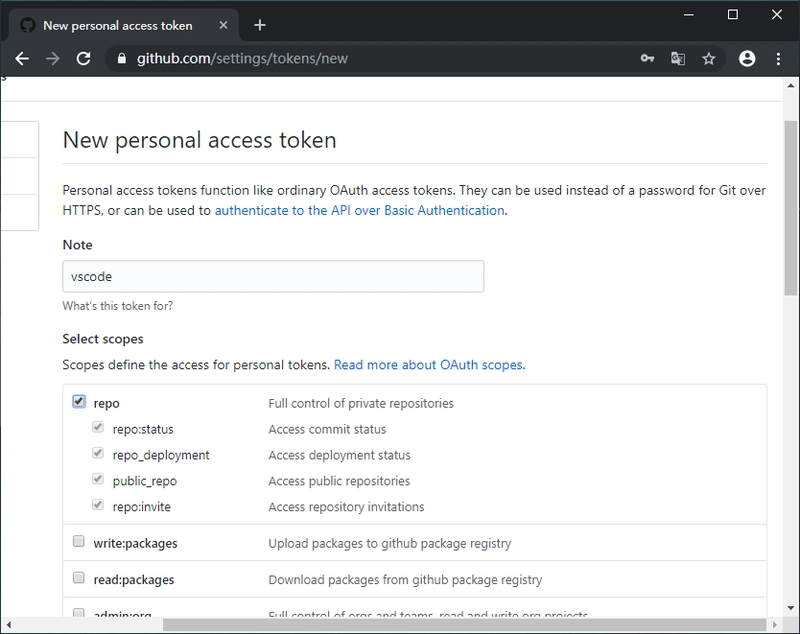Click the 'read:packages' scope label

click(x=134, y=580)
